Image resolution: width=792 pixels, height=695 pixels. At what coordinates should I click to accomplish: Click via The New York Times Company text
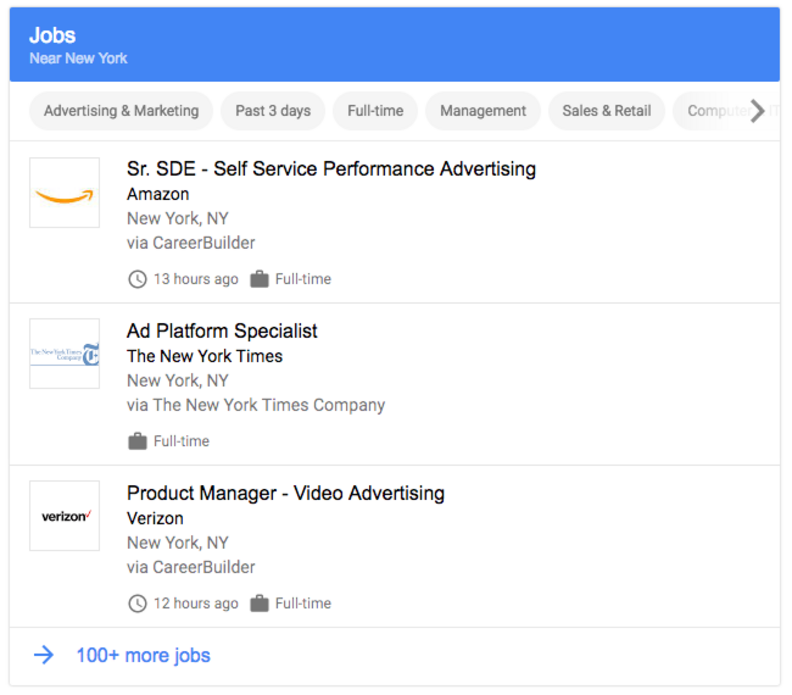[x=256, y=405]
